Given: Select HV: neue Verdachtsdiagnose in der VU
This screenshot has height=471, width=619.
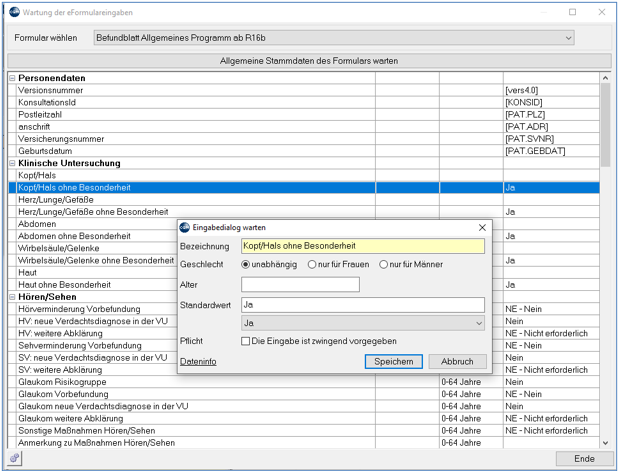Looking at the screenshot, I should point(93,321).
